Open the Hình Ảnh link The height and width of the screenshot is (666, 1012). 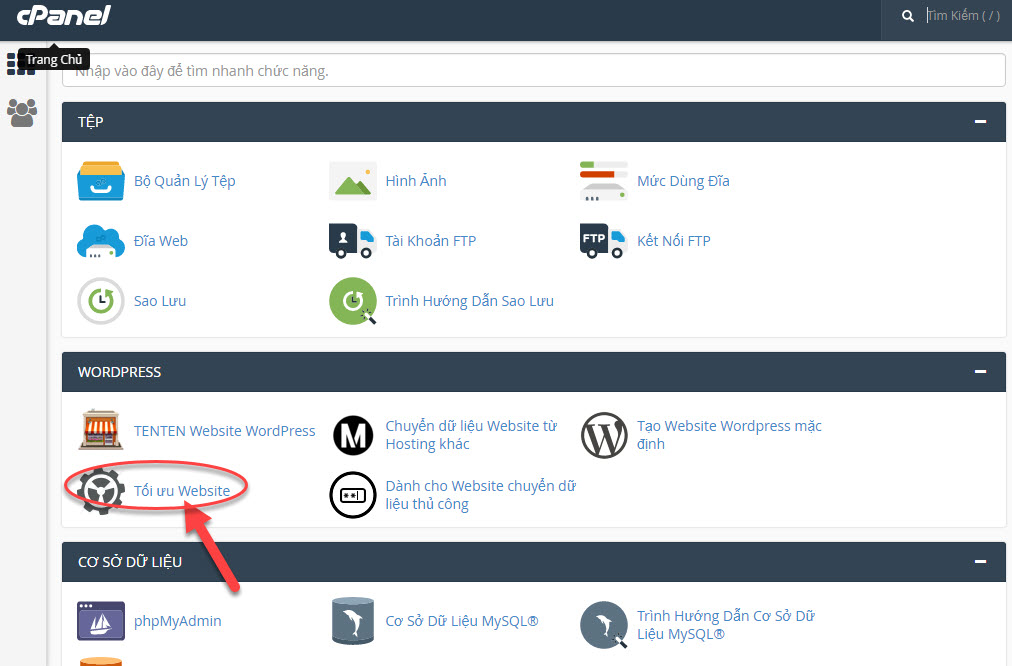coord(416,181)
